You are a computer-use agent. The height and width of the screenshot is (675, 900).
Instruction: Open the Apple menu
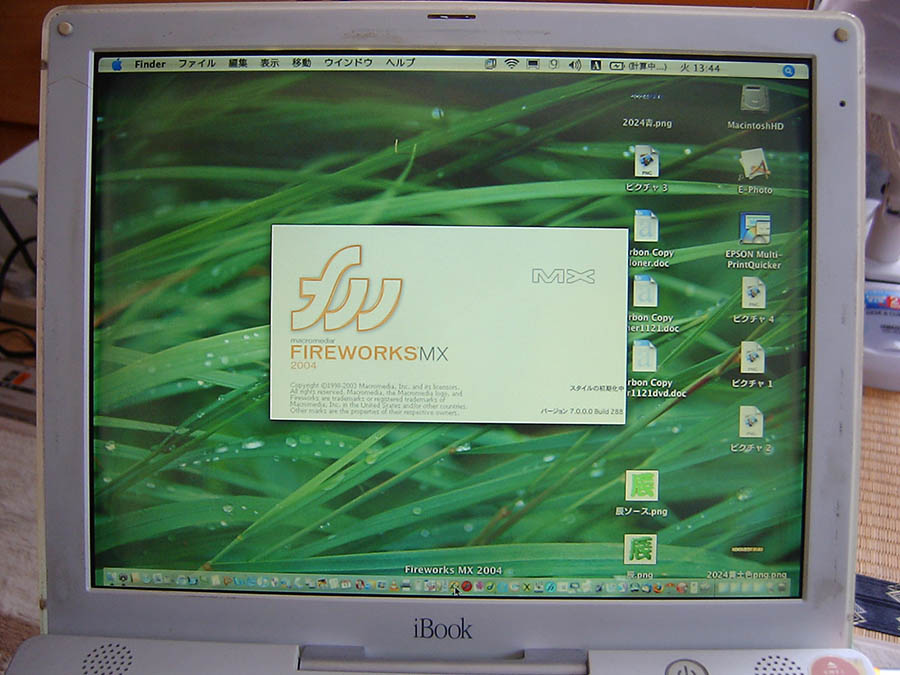point(117,64)
